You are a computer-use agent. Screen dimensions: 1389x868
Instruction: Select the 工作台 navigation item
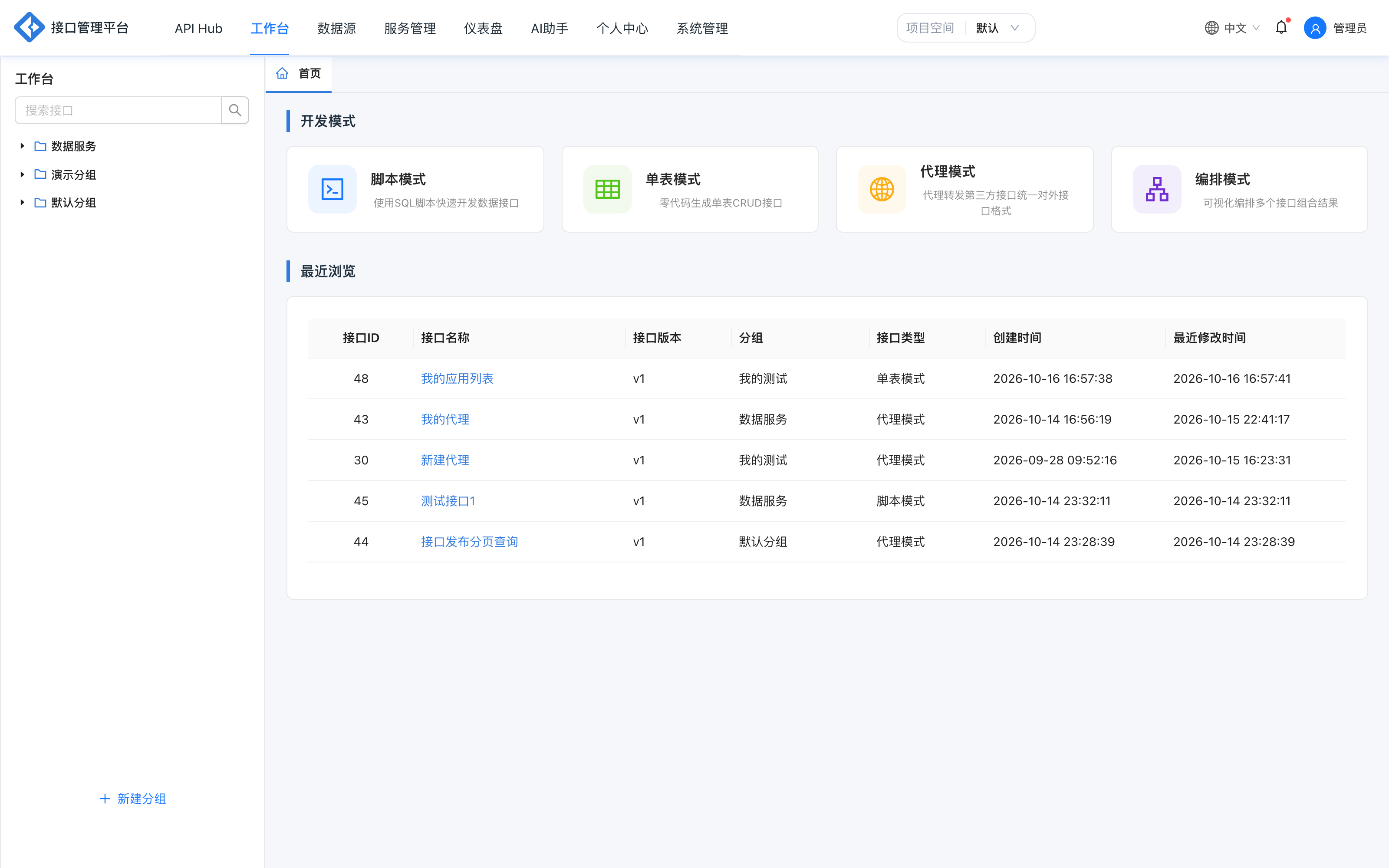pos(270,28)
